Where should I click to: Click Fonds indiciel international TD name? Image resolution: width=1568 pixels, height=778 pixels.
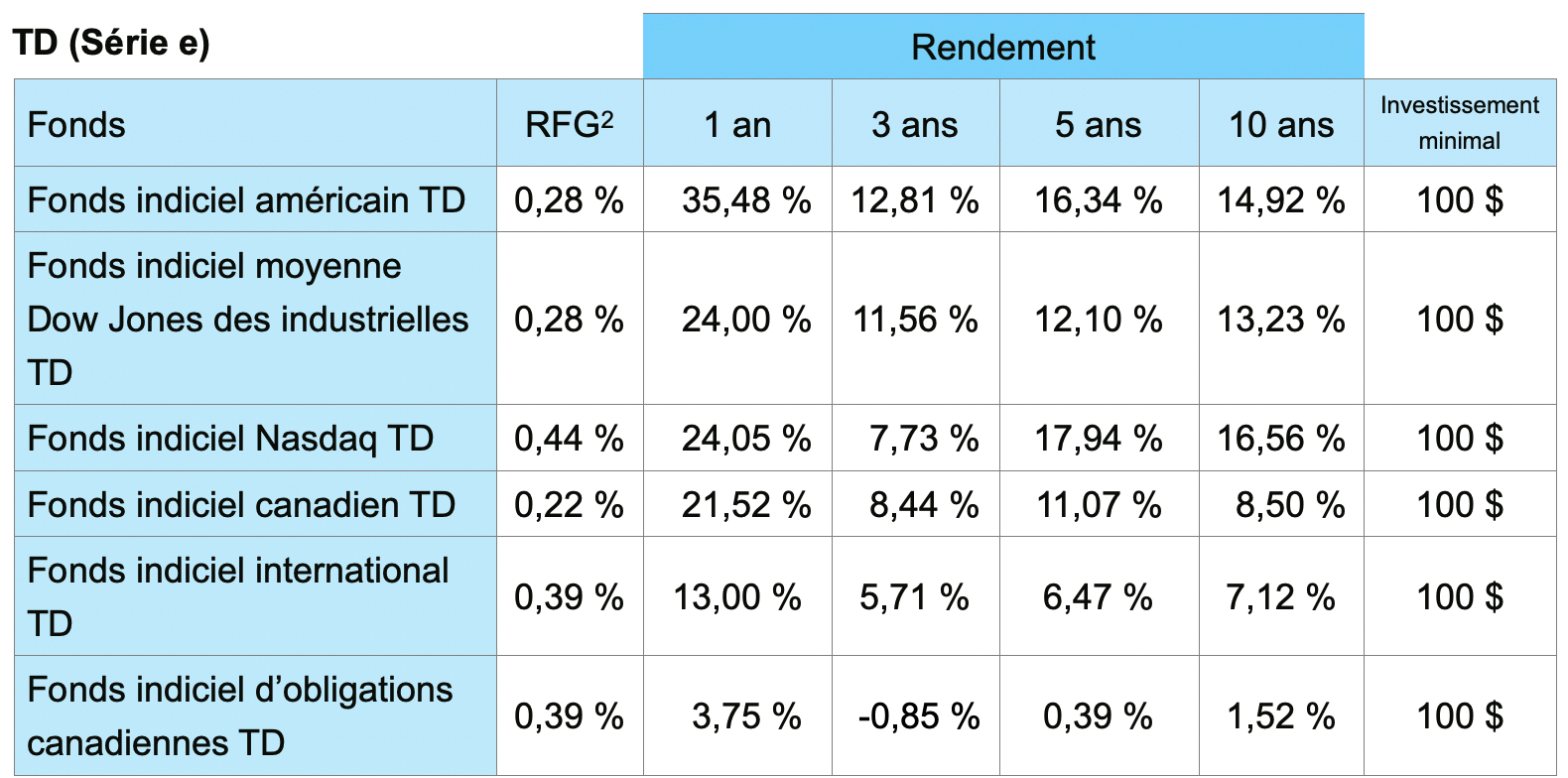coord(238,595)
